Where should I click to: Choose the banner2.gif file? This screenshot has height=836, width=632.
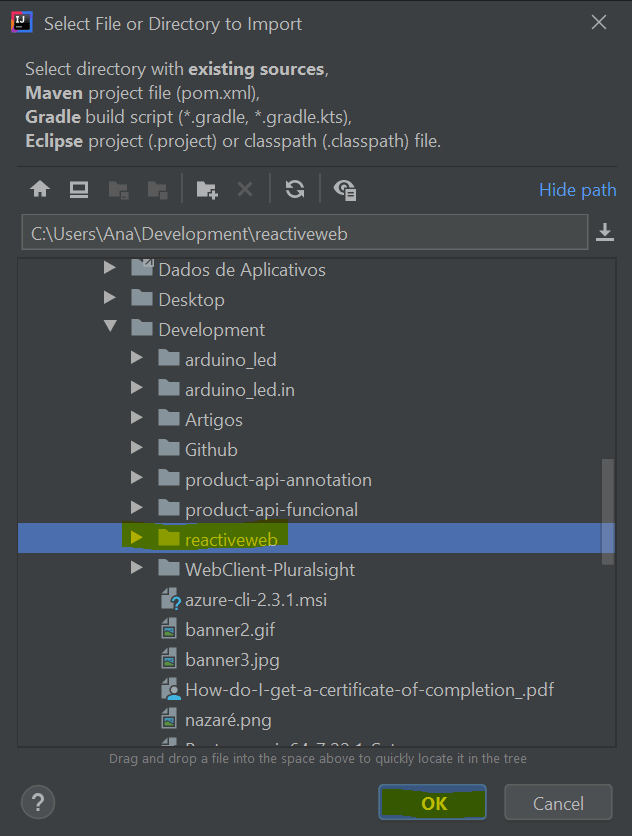(x=230, y=630)
